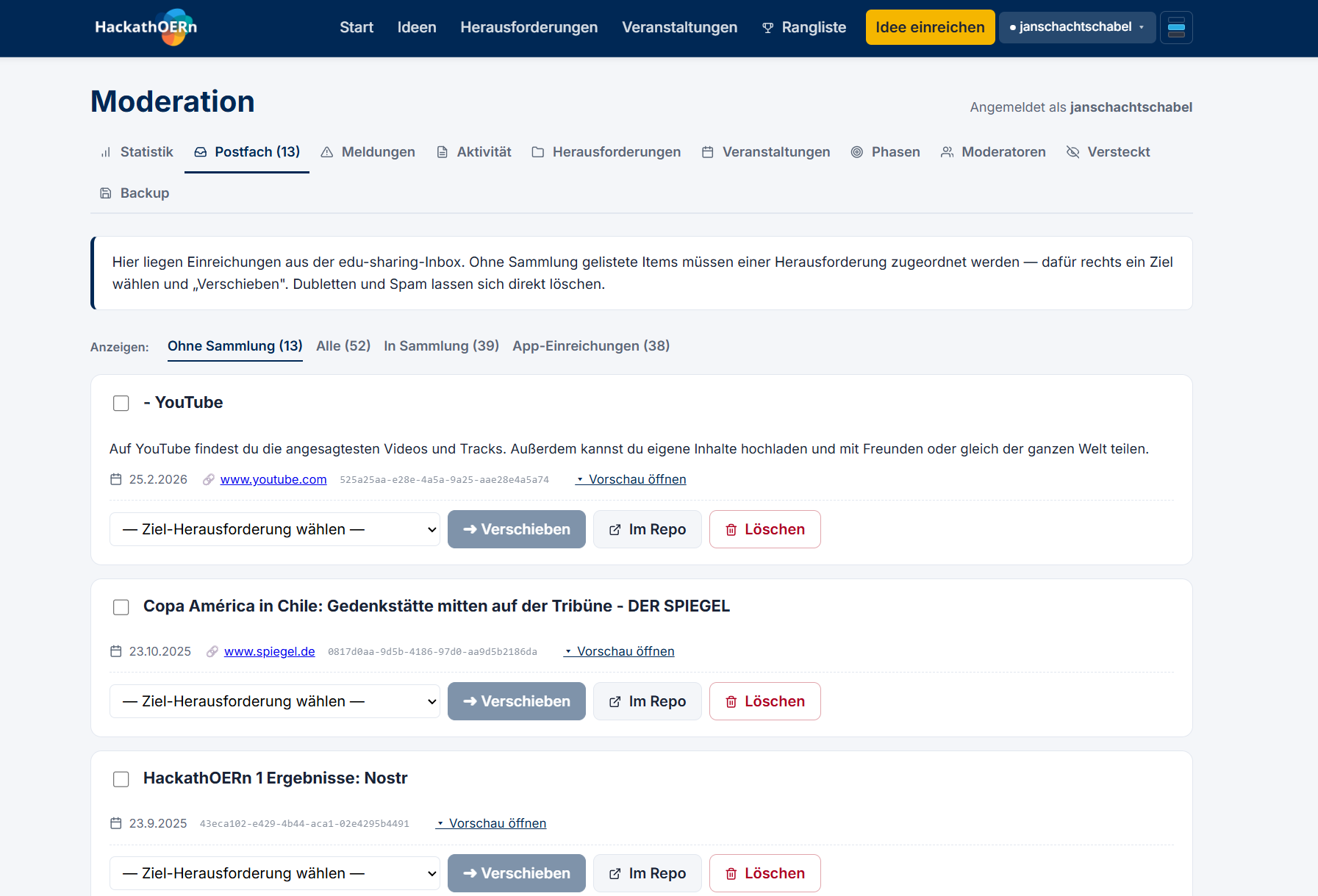
Task: Click Verschieben for the YouTube item
Action: coord(517,529)
